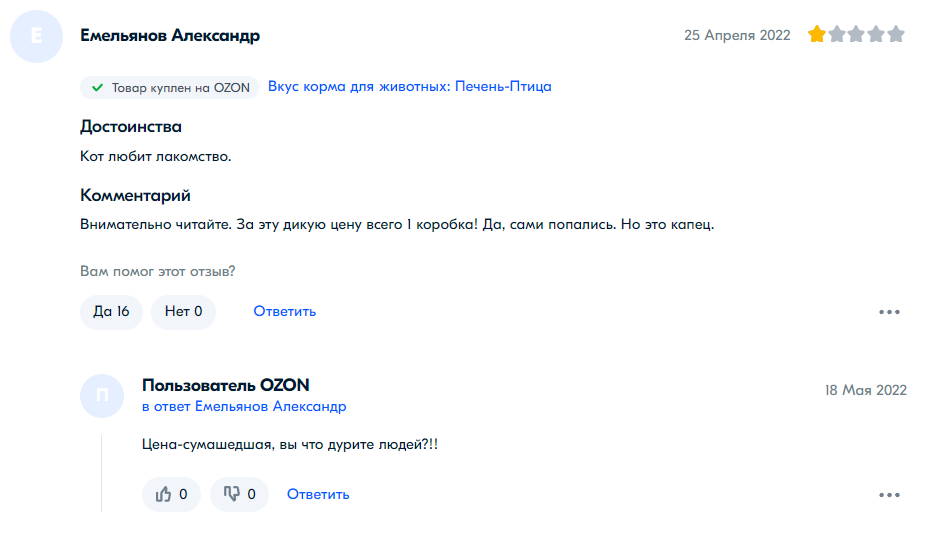Click the first yellow rating star
The image size is (927, 537).
click(x=817, y=34)
